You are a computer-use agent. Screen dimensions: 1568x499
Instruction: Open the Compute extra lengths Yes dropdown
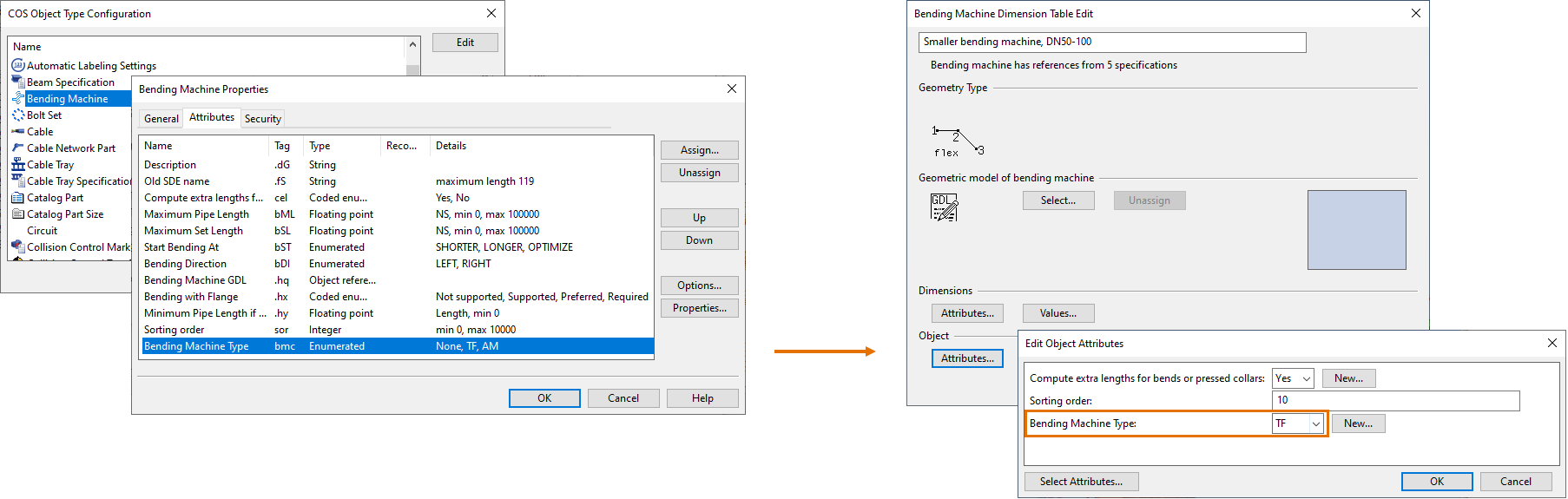tap(1306, 378)
